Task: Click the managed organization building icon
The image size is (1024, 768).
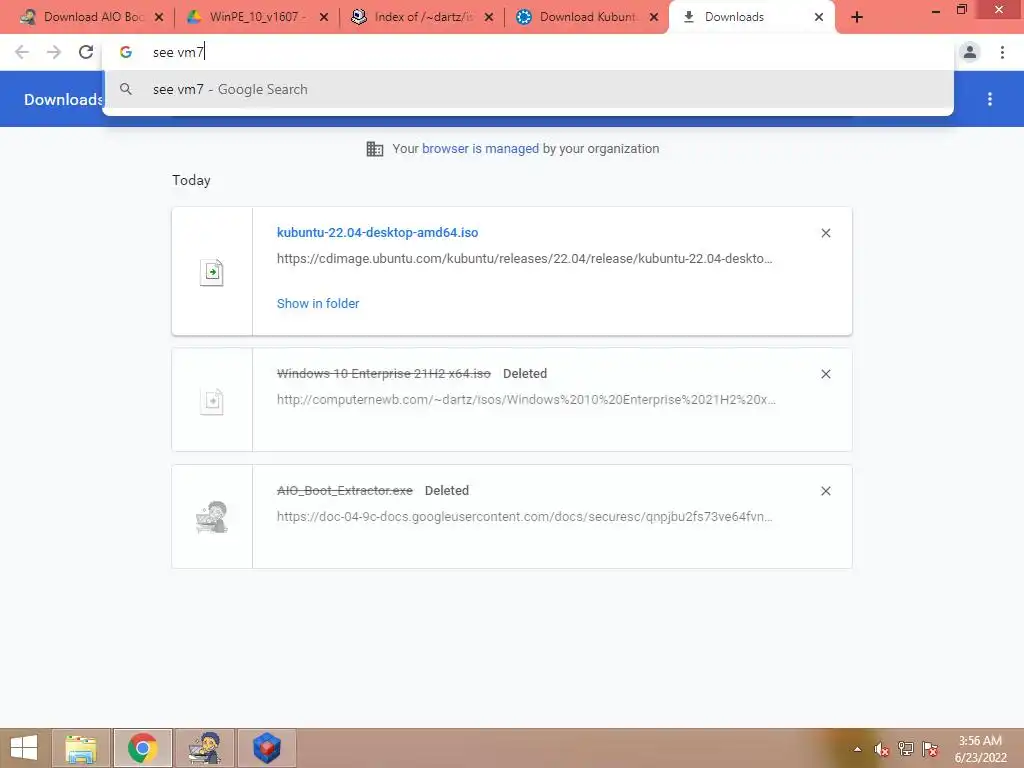Action: tap(374, 149)
